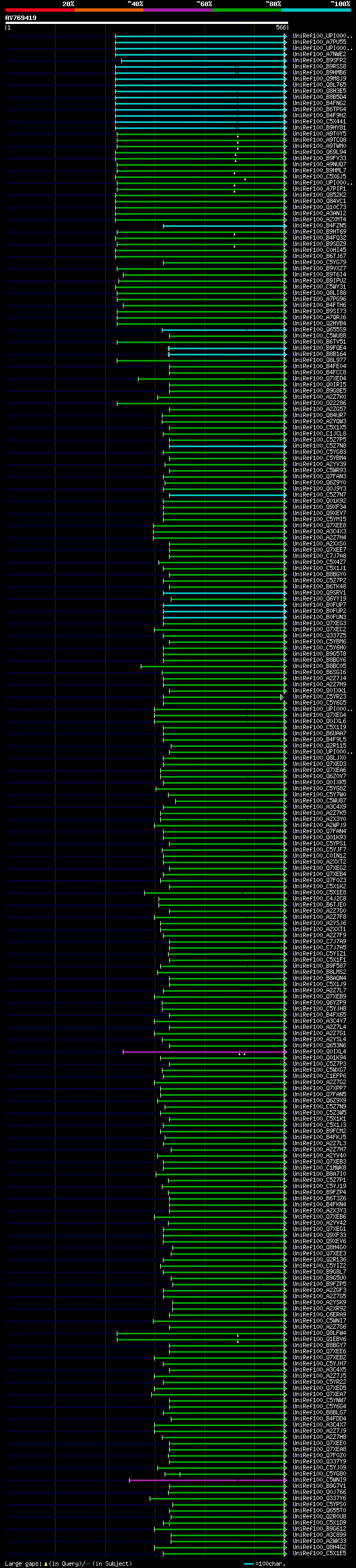Click the purple ~60% identity legend segment
The width and height of the screenshot is (356, 1568).
[x=179, y=10]
